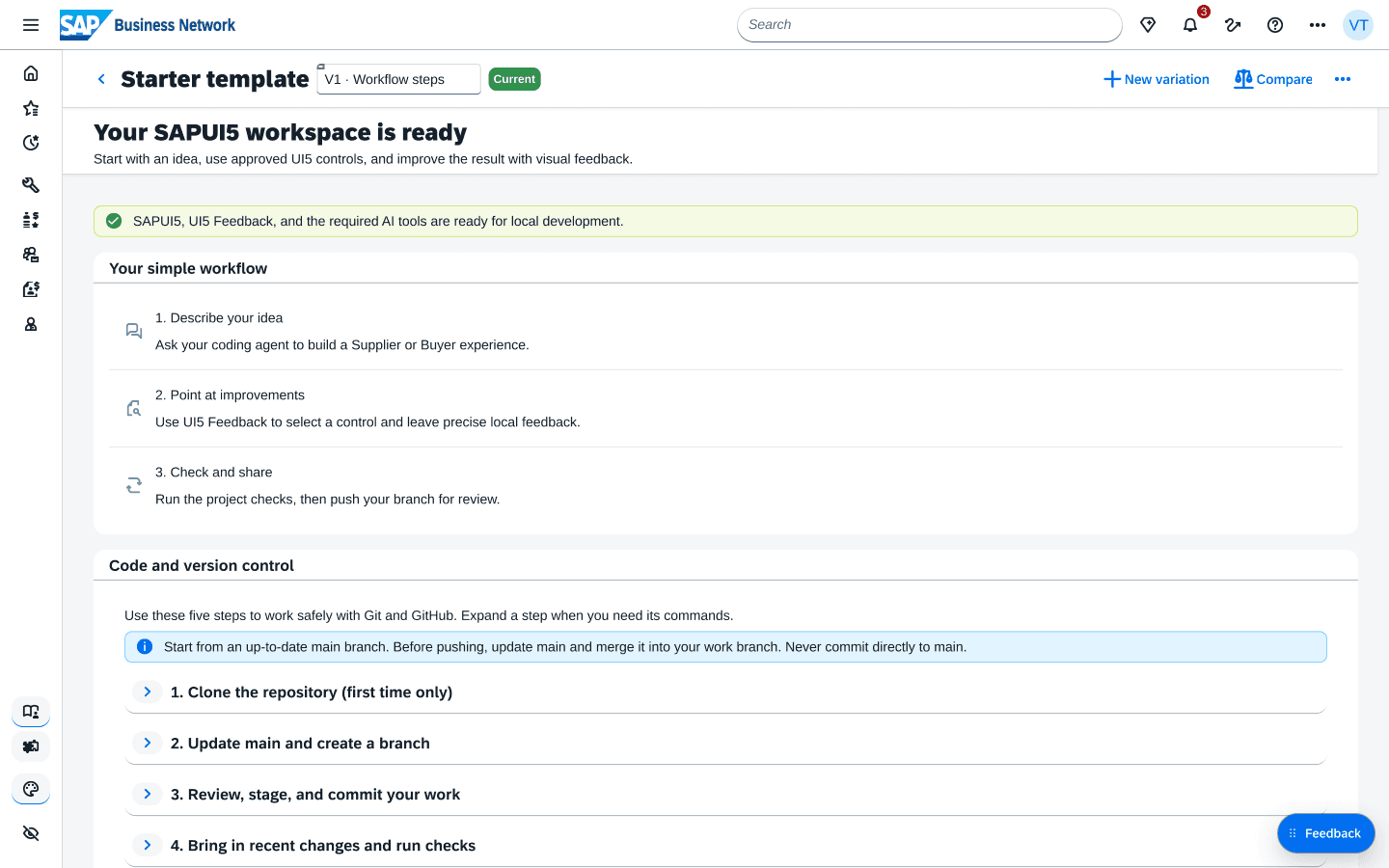Go back using the chevron beside Starter template
The height and width of the screenshot is (868, 1389).
pyautogui.click(x=101, y=79)
